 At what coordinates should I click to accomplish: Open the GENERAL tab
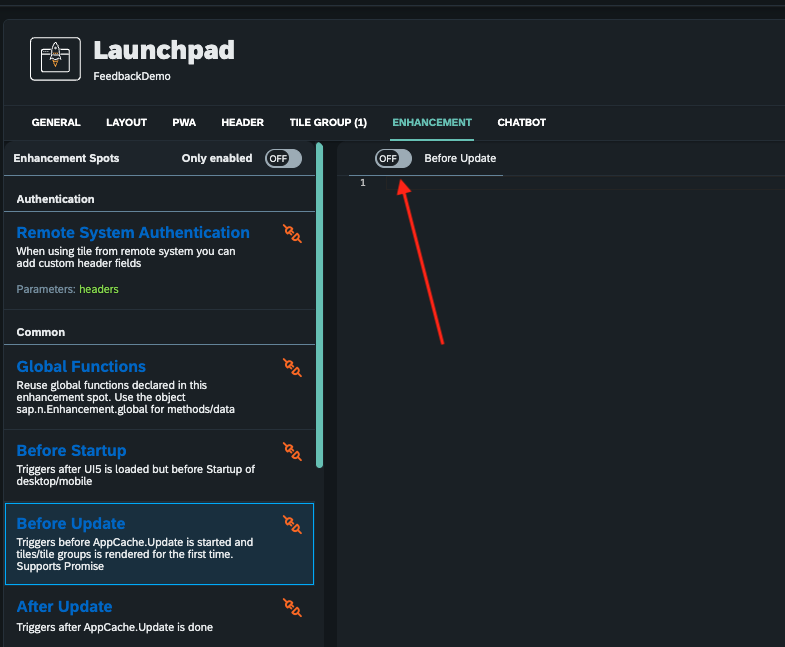pyautogui.click(x=56, y=123)
